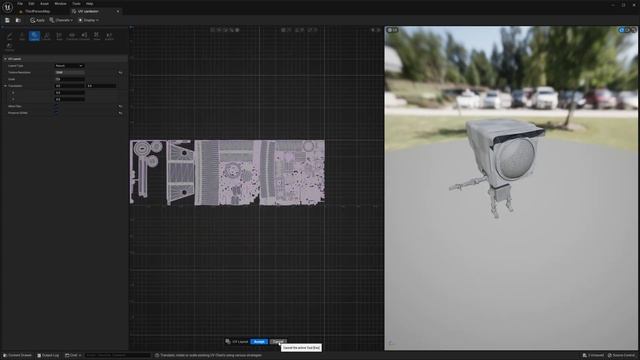Click the Browse to asset toolbar icon

pos(18,20)
